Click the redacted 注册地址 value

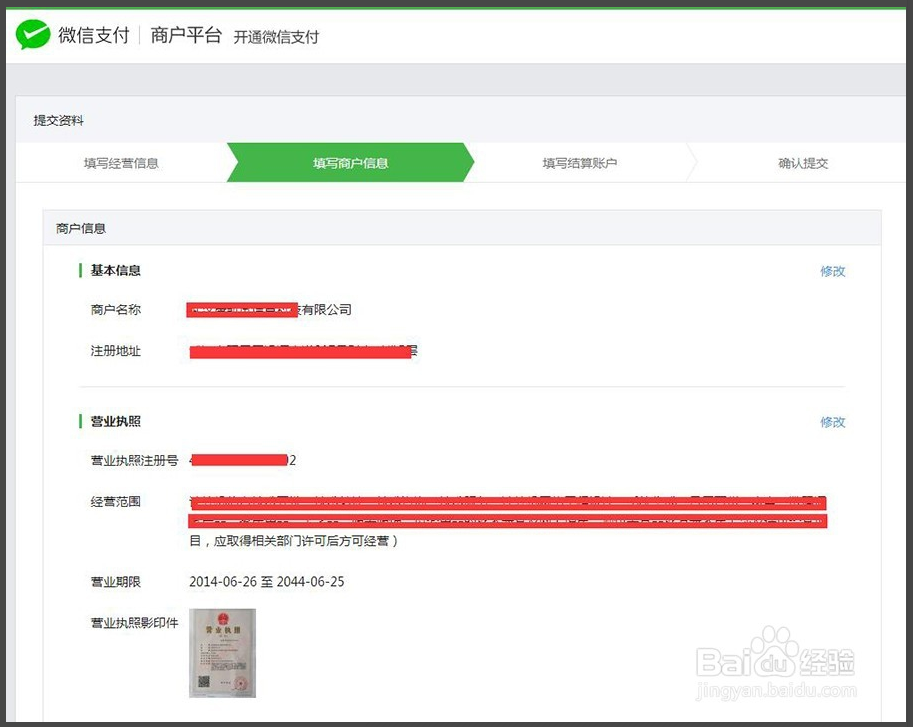(x=302, y=352)
